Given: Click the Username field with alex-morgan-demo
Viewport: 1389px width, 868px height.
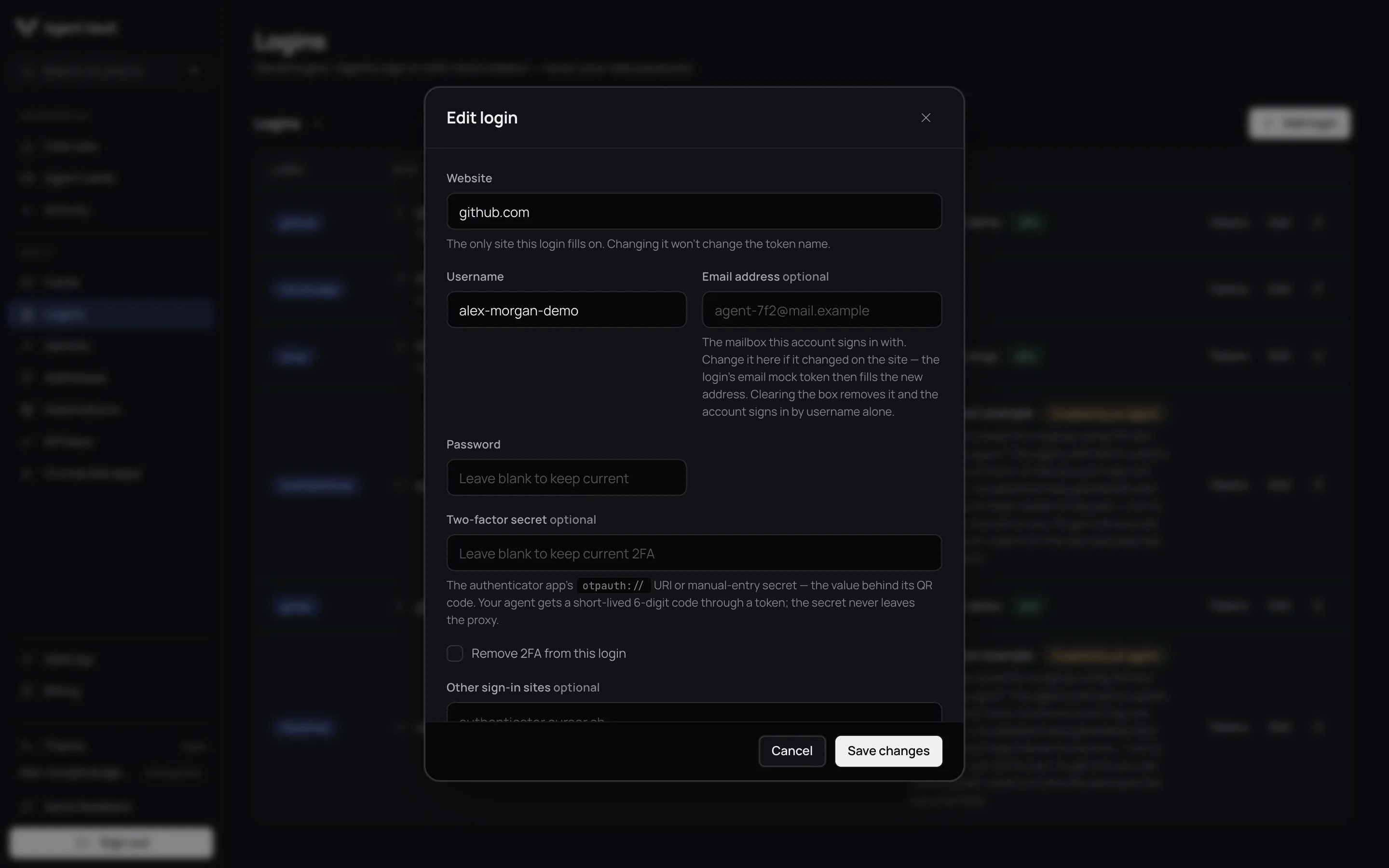Looking at the screenshot, I should (566, 310).
